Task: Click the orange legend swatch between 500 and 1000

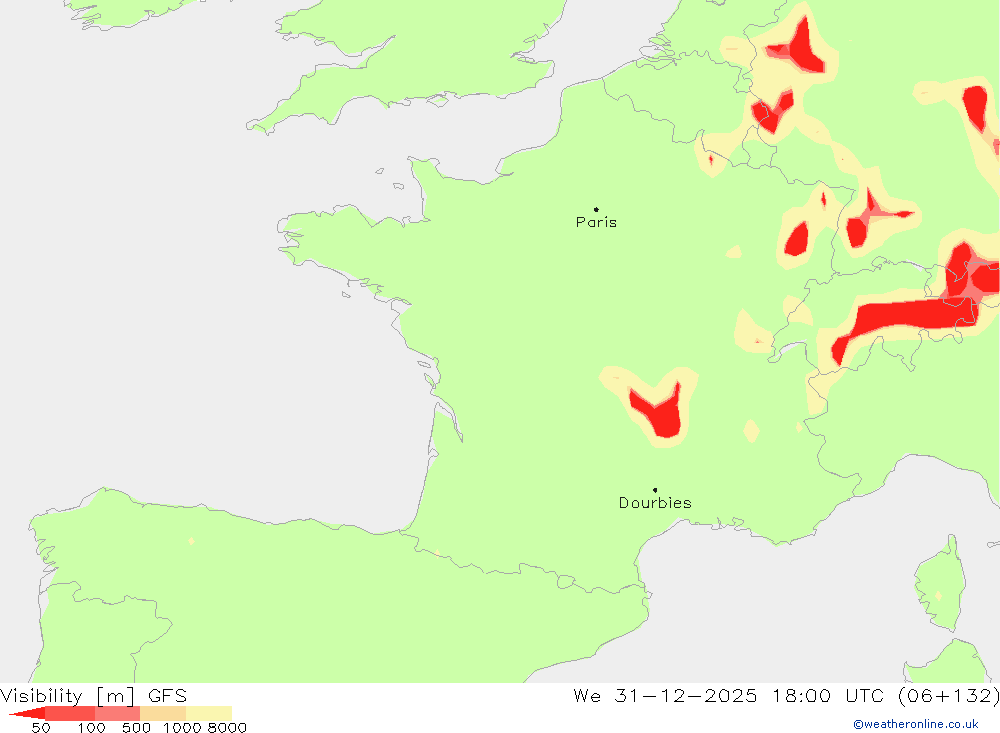Action: pyautogui.click(x=163, y=713)
